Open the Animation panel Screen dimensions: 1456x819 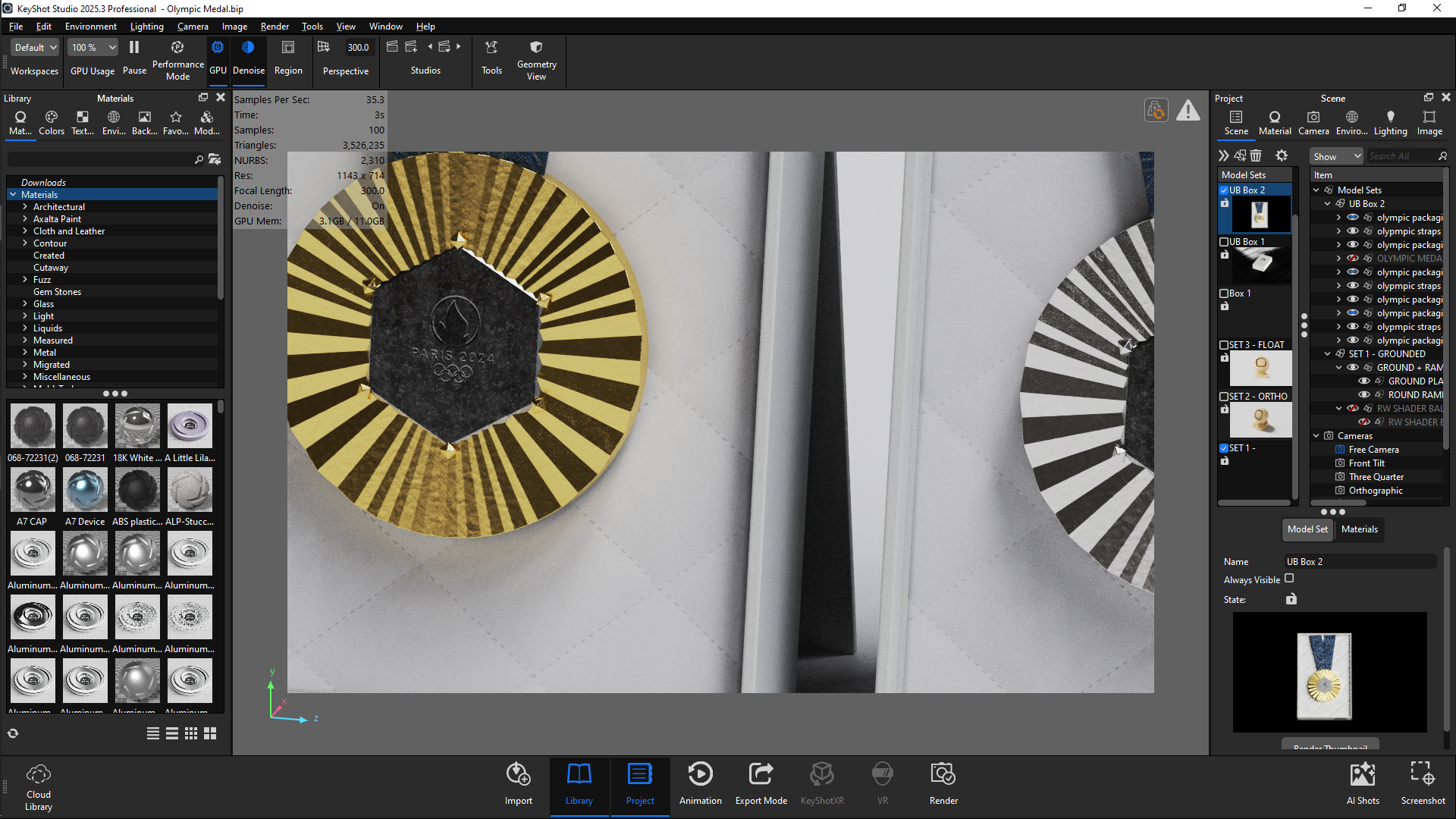coord(700,783)
